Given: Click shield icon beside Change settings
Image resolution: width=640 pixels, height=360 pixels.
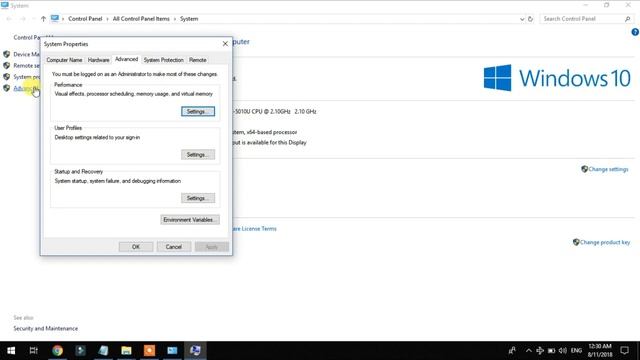Looking at the screenshot, I should pyautogui.click(x=584, y=169).
